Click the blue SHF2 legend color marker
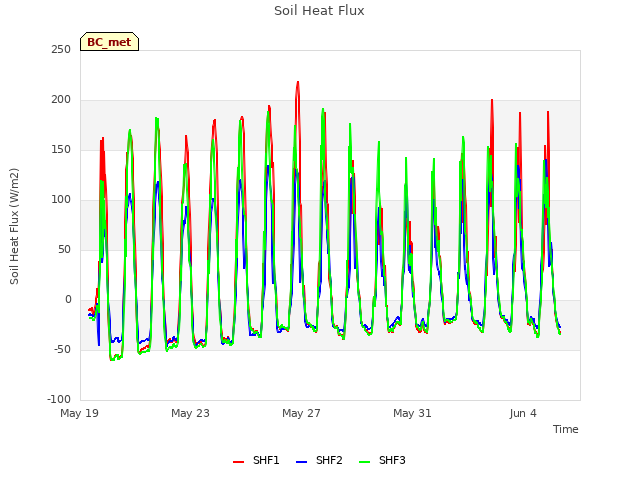The width and height of the screenshot is (640, 480). [x=301, y=462]
